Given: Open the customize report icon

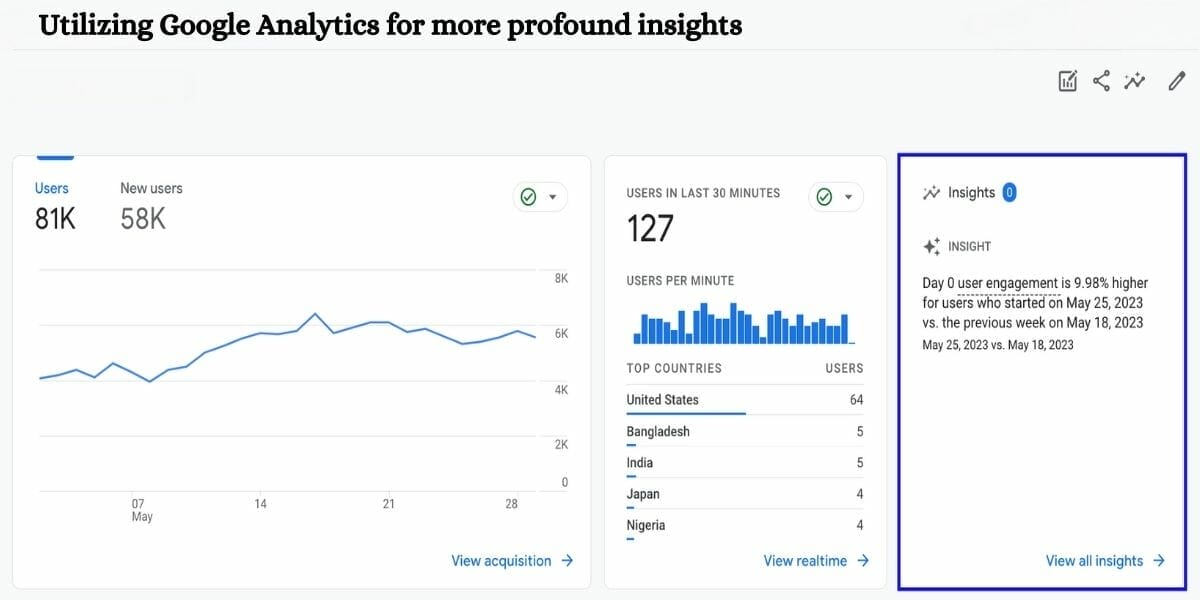Looking at the screenshot, I should pos(1066,81).
